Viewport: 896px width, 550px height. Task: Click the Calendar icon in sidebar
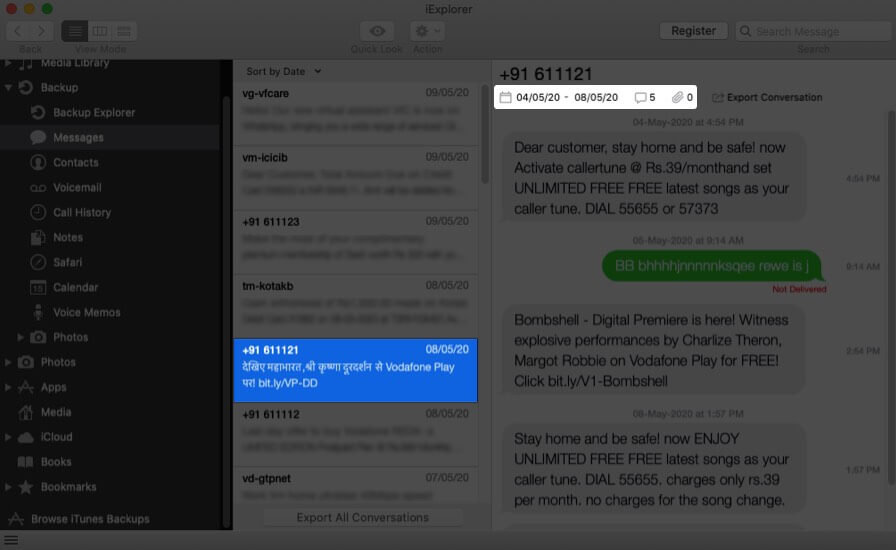[38, 288]
